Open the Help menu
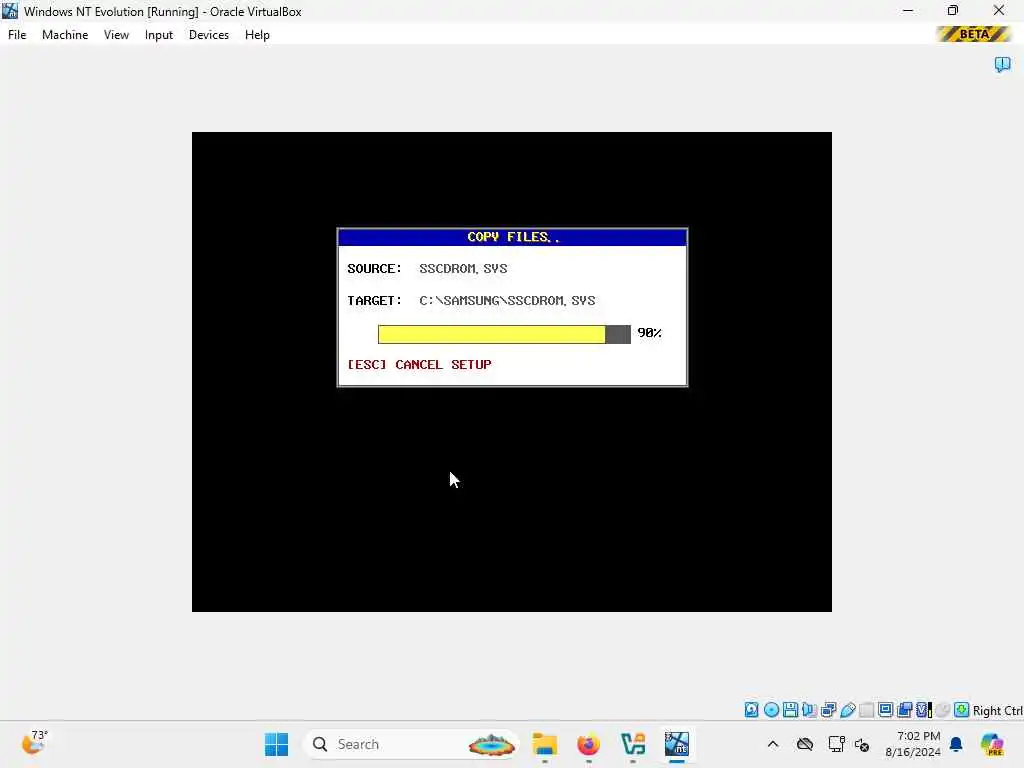Image resolution: width=1024 pixels, height=768 pixels. (x=257, y=35)
